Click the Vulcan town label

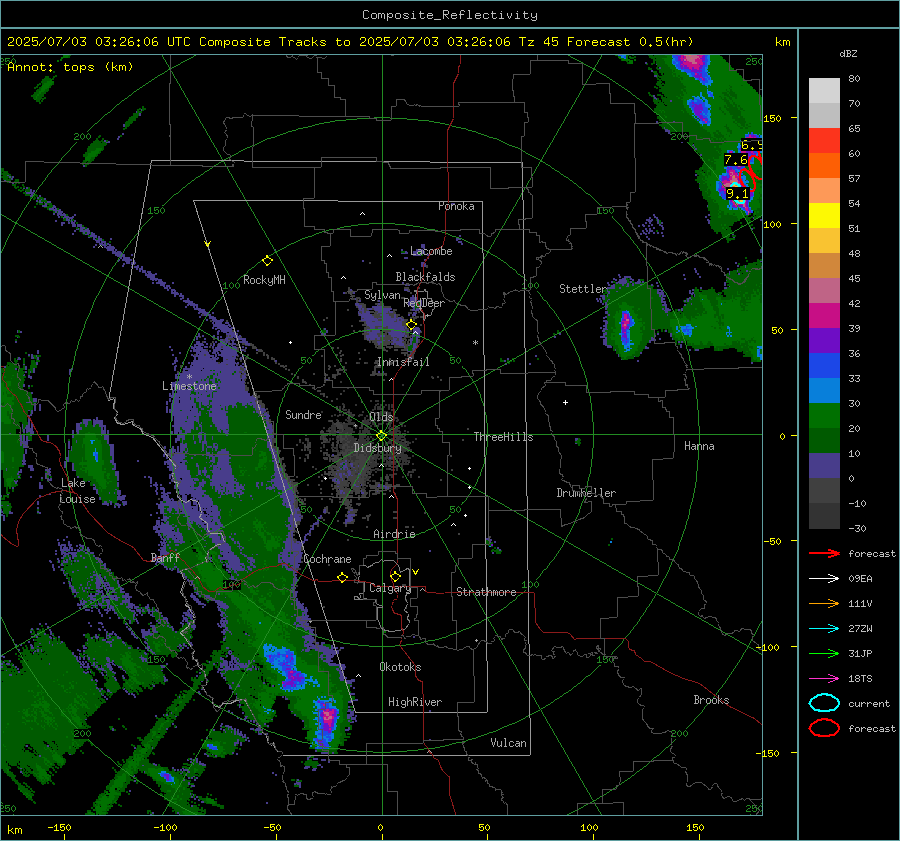[x=509, y=743]
